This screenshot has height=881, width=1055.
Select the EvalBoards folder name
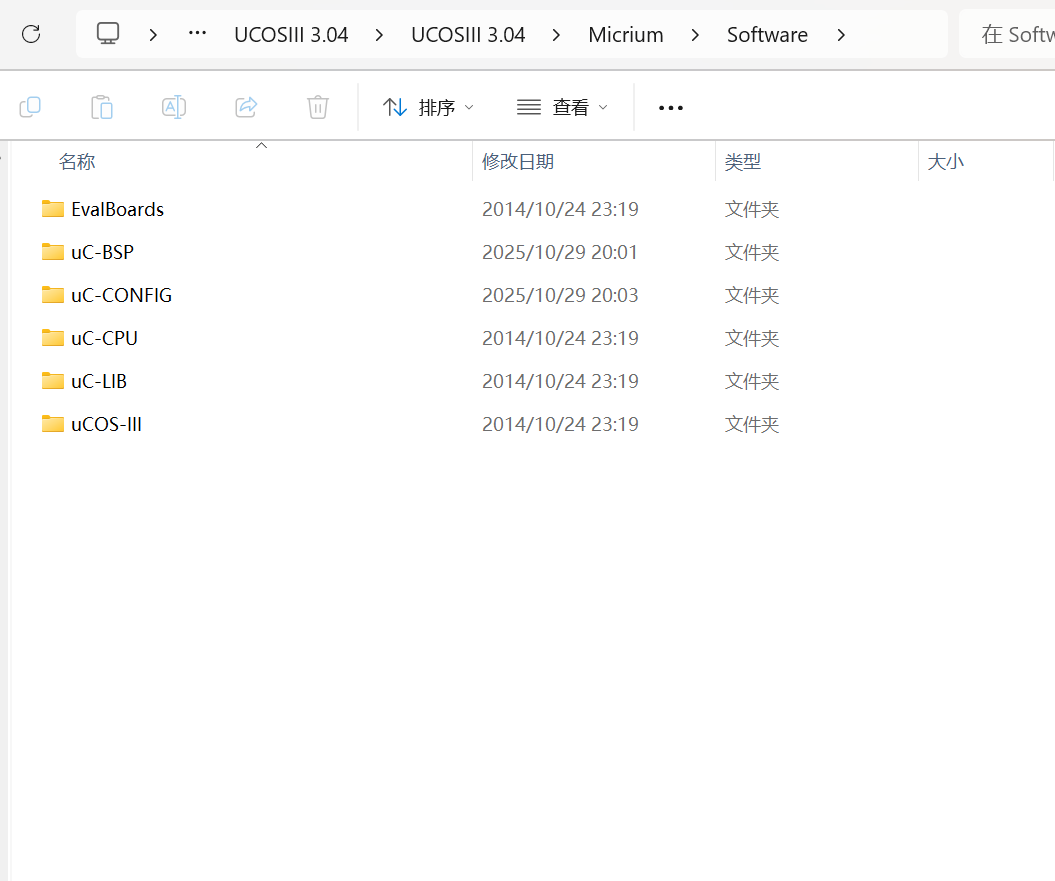pos(118,209)
